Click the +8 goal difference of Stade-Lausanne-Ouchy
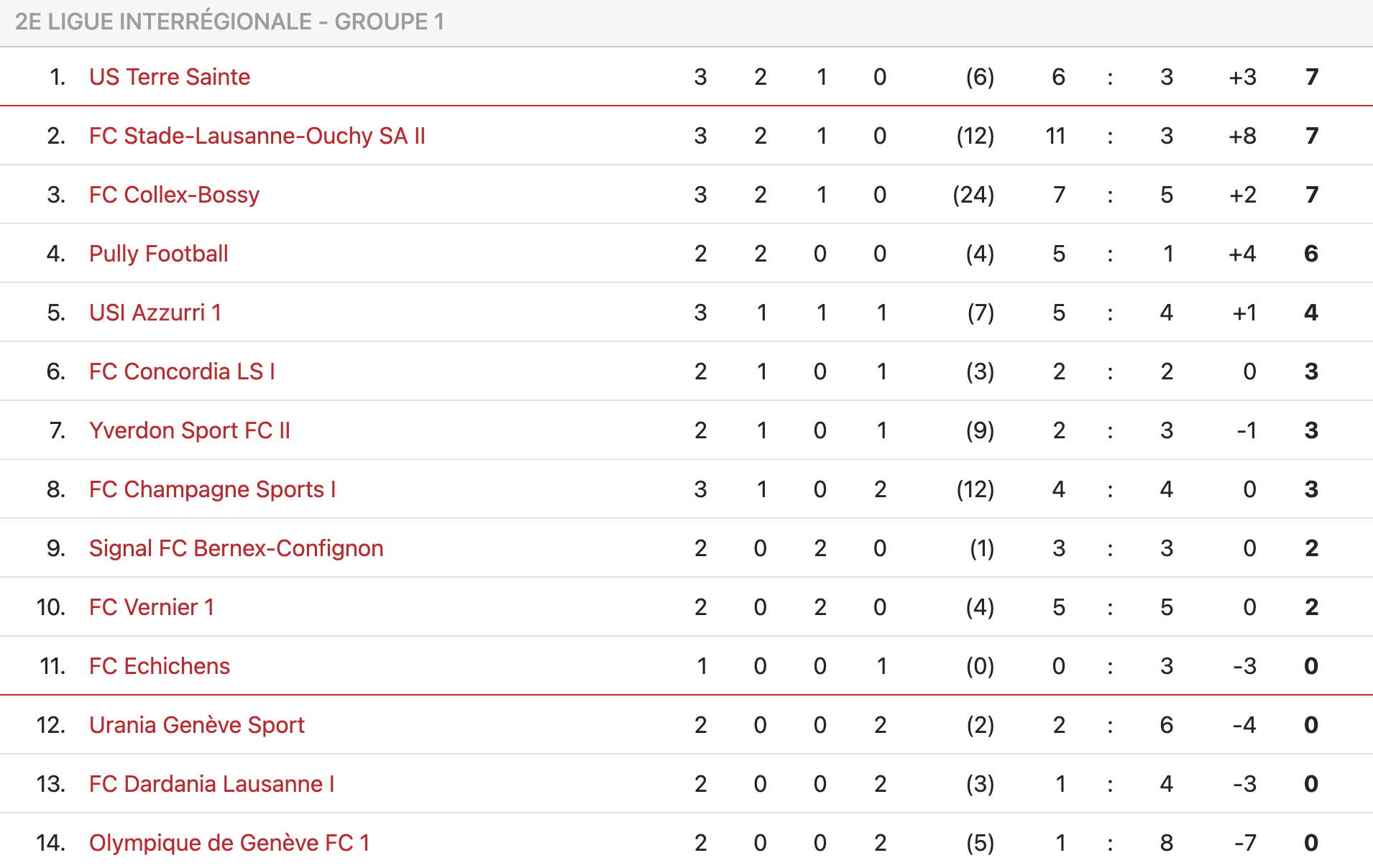 pyautogui.click(x=1242, y=136)
